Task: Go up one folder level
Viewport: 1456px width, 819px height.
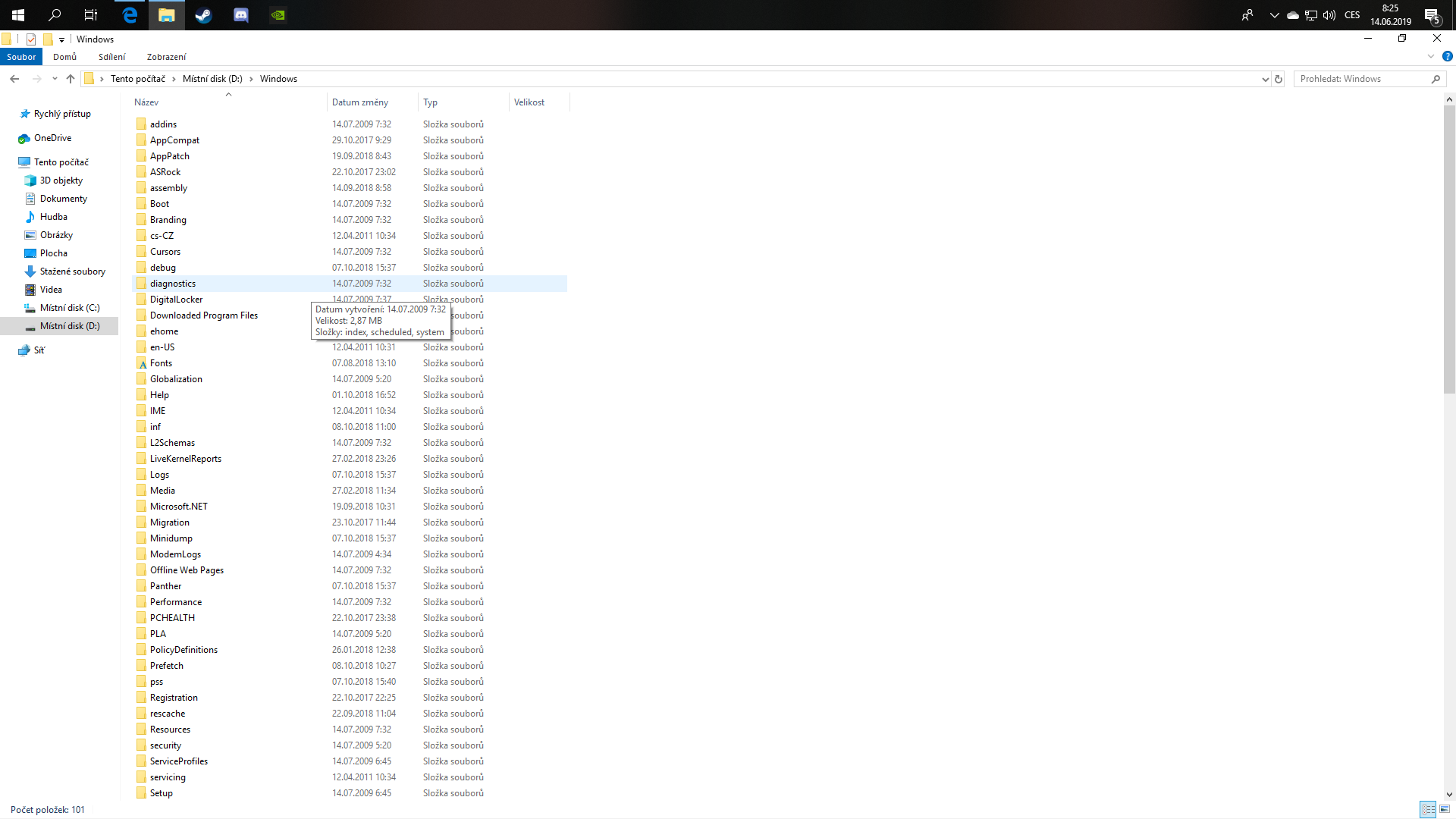Action: 71,79
